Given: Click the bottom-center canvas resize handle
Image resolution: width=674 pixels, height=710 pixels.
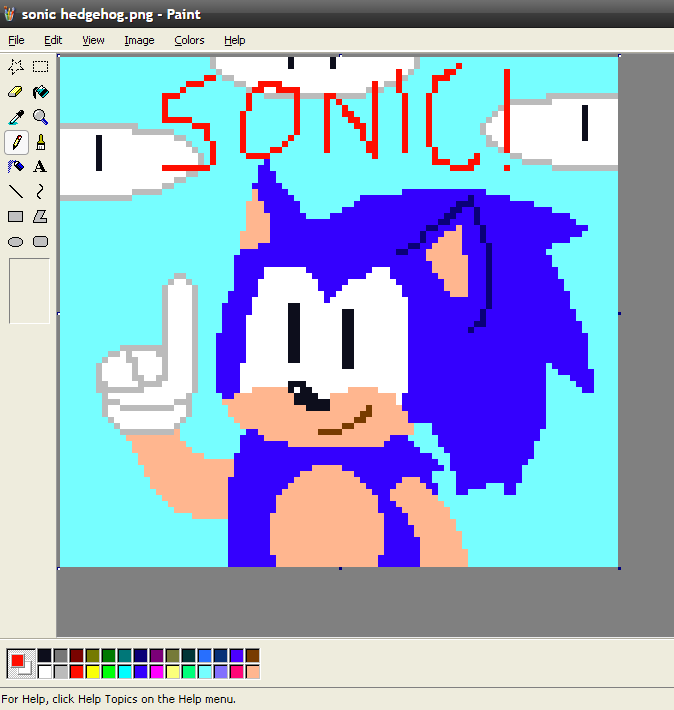Looking at the screenshot, I should tap(340, 568).
